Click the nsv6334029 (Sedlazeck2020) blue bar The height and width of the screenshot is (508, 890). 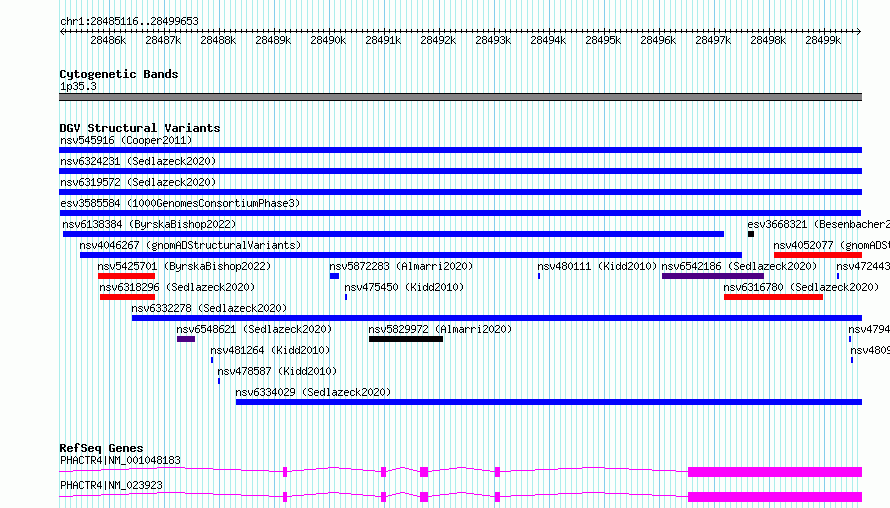(x=549, y=402)
